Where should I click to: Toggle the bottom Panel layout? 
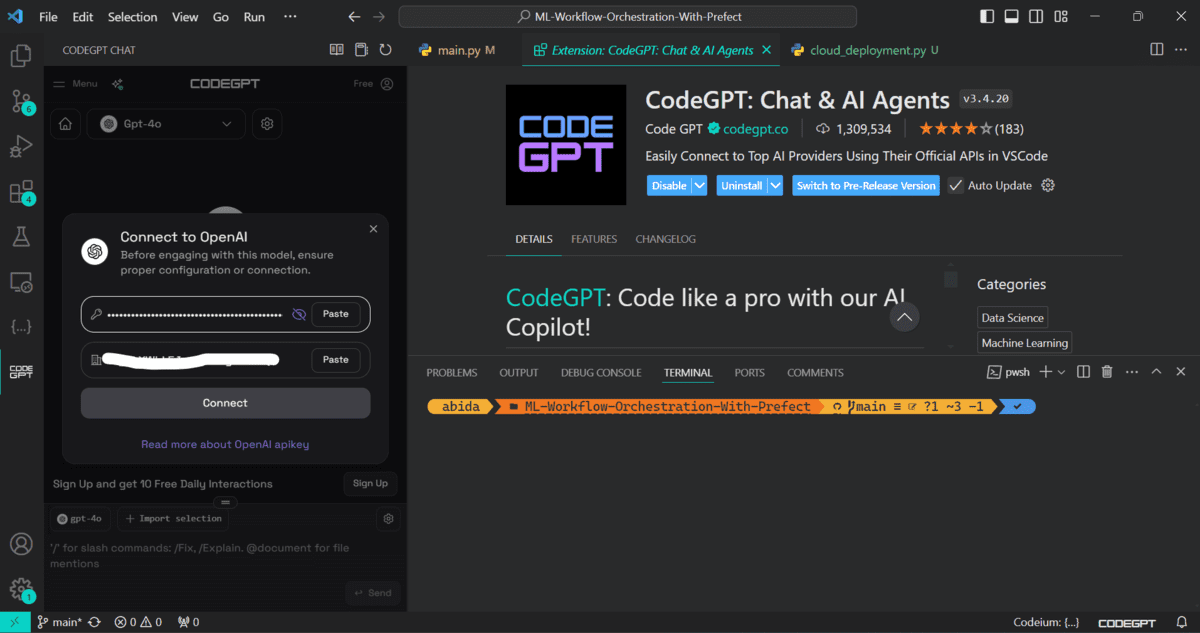click(1011, 16)
